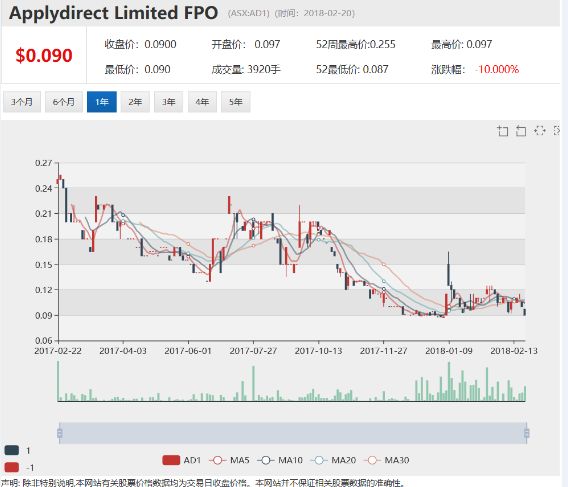The height and width of the screenshot is (487, 568).
Task: Click the 0.06 price axis label
Action: pyautogui.click(x=44, y=341)
